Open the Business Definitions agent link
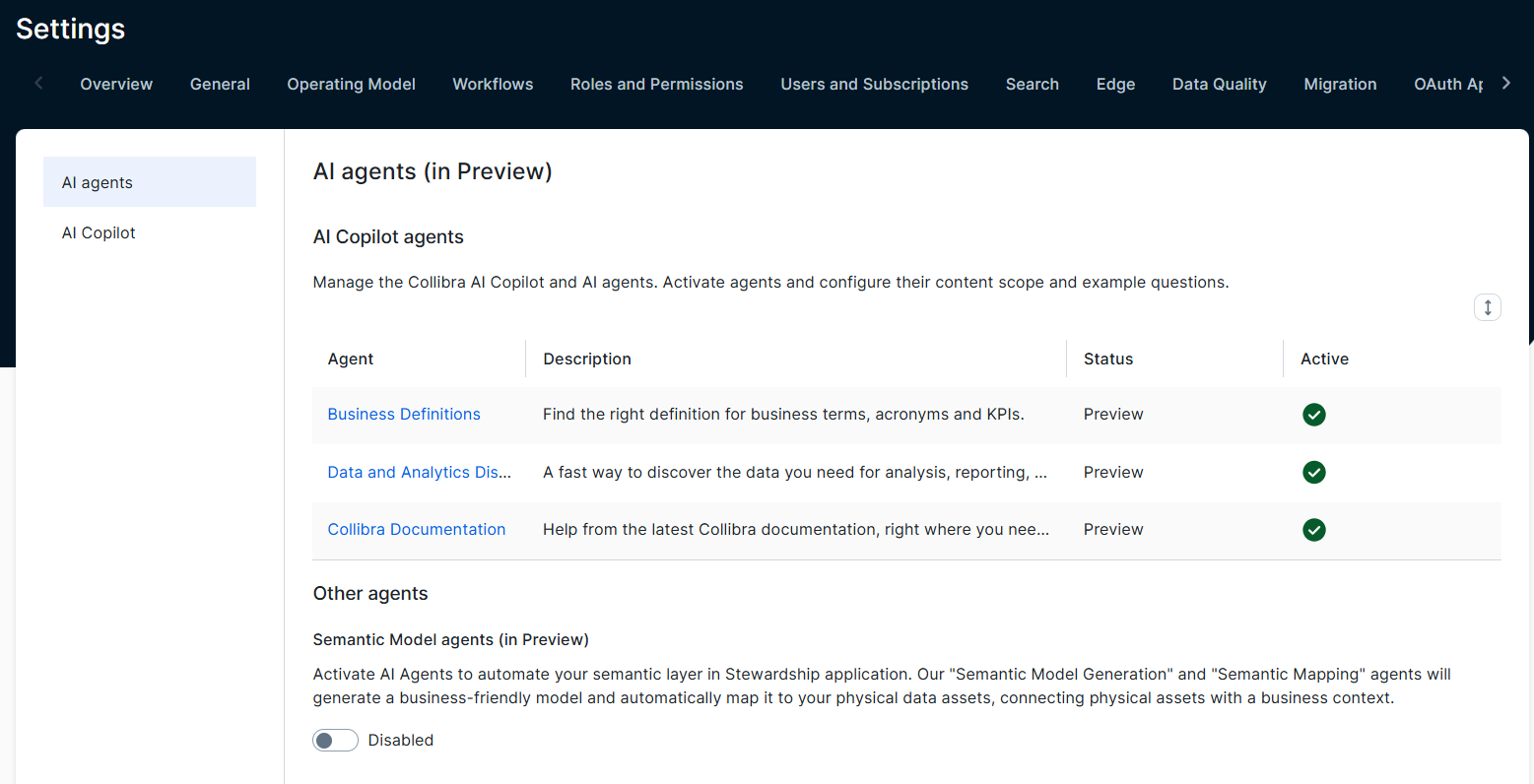1534x784 pixels. pyautogui.click(x=404, y=415)
